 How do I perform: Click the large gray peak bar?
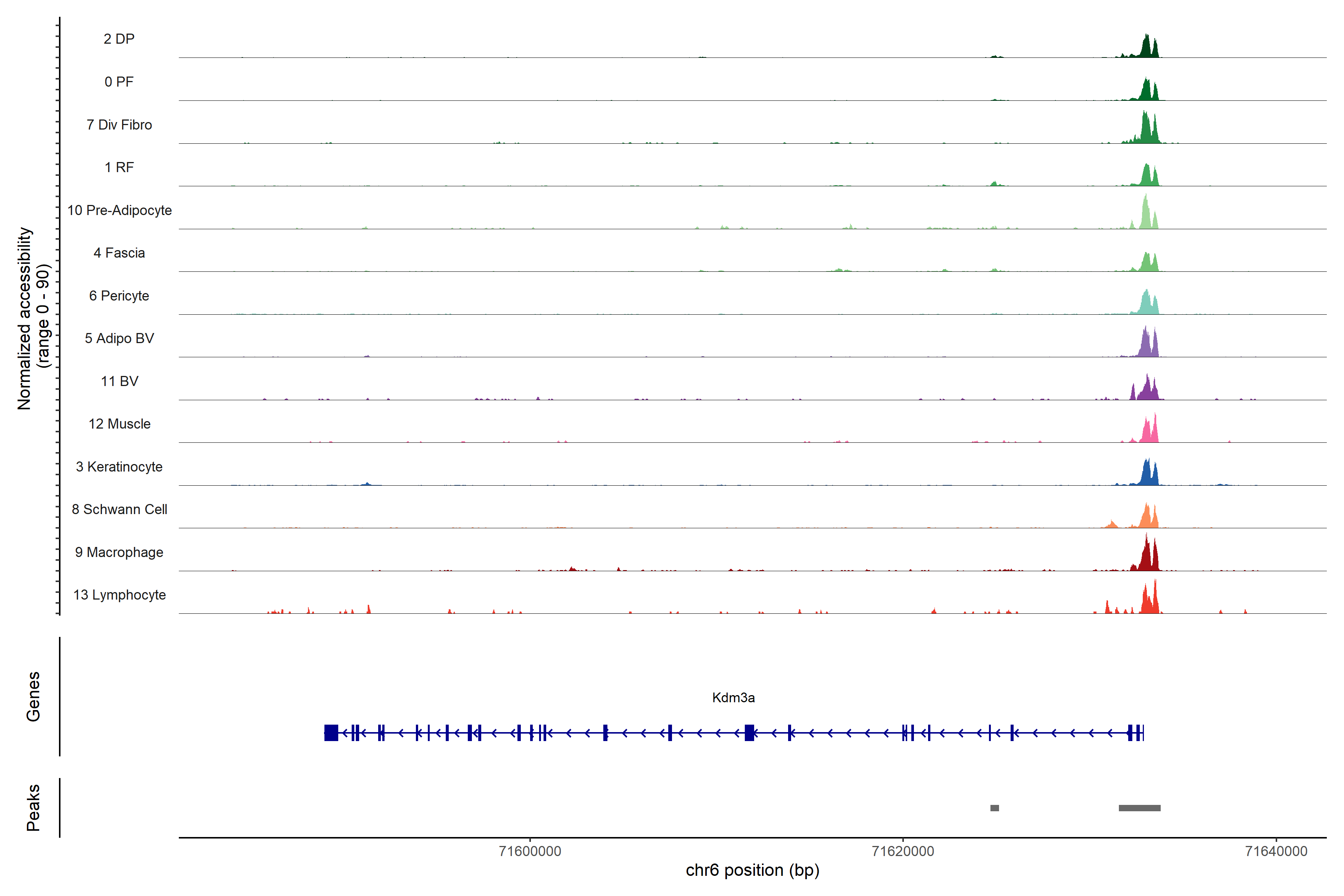(1139, 808)
